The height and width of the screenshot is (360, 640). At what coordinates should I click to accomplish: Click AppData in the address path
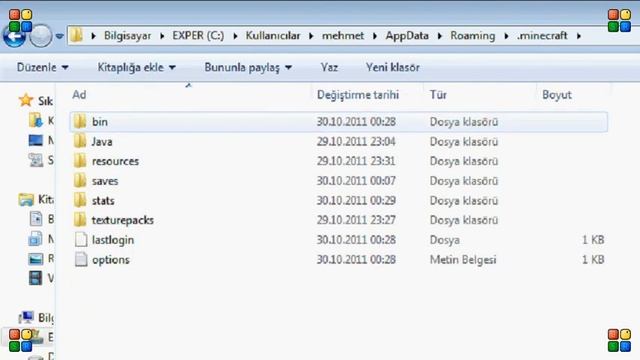pyautogui.click(x=407, y=36)
